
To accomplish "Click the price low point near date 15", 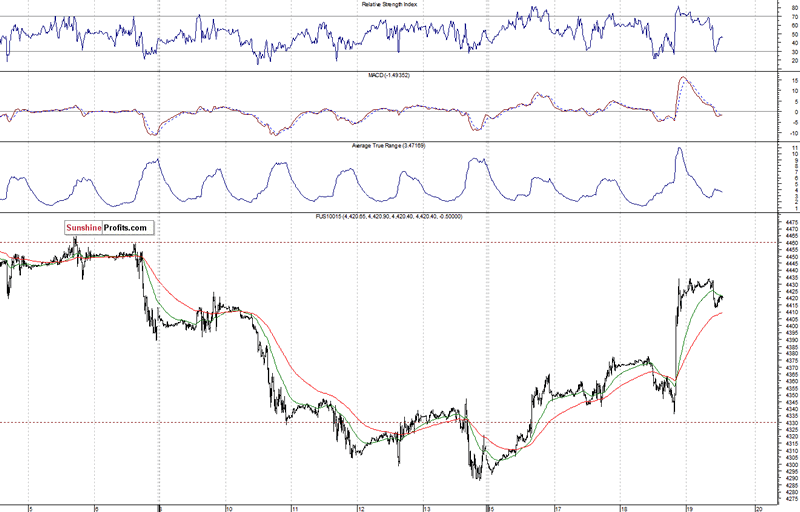I will coord(478,477).
